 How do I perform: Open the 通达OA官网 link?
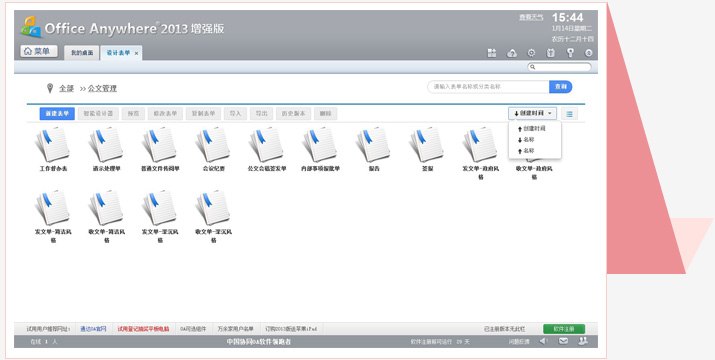tap(93, 329)
